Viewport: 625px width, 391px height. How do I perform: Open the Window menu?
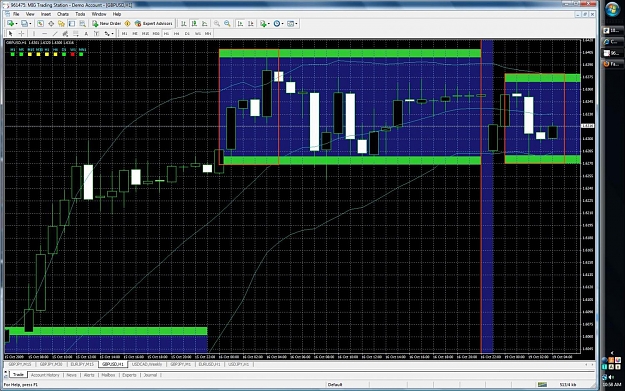[99, 14]
